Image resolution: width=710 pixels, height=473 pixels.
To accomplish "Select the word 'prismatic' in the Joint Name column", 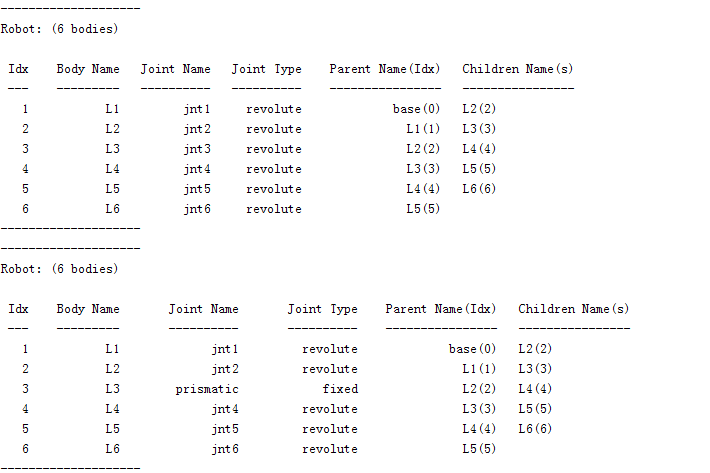I will pos(207,389).
